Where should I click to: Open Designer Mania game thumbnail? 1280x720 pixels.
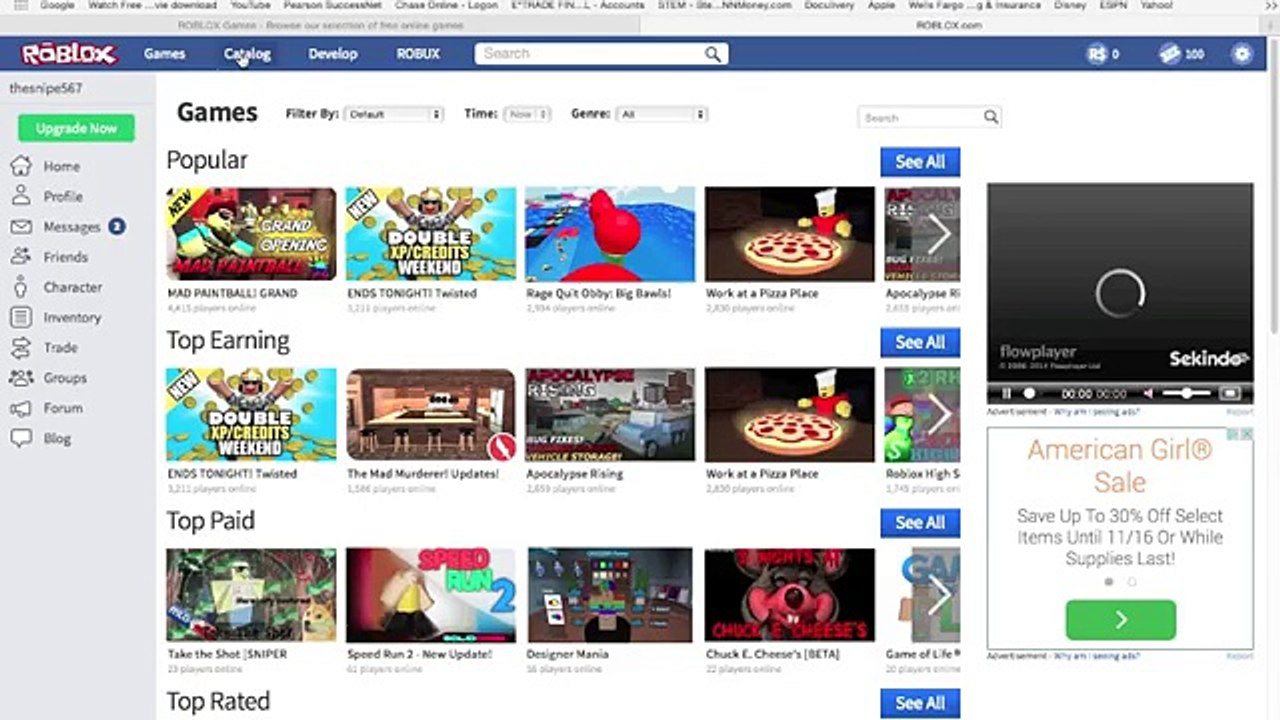610,595
